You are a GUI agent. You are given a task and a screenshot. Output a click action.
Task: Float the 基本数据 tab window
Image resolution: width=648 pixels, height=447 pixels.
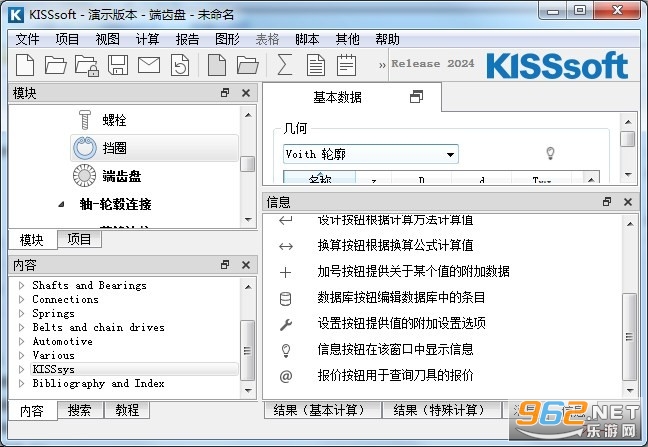click(x=416, y=97)
